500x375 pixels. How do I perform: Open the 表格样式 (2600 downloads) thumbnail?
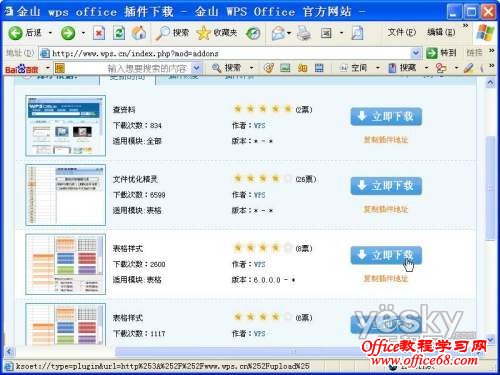[x=66, y=264]
